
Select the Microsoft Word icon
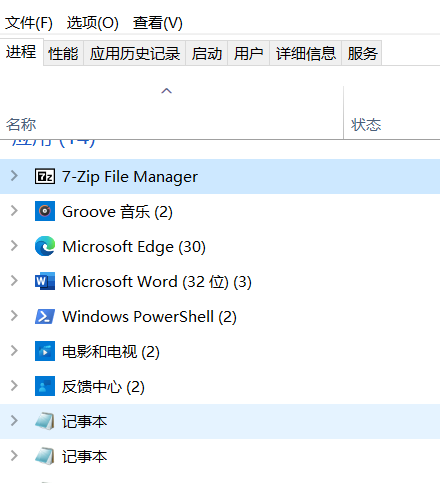45,281
